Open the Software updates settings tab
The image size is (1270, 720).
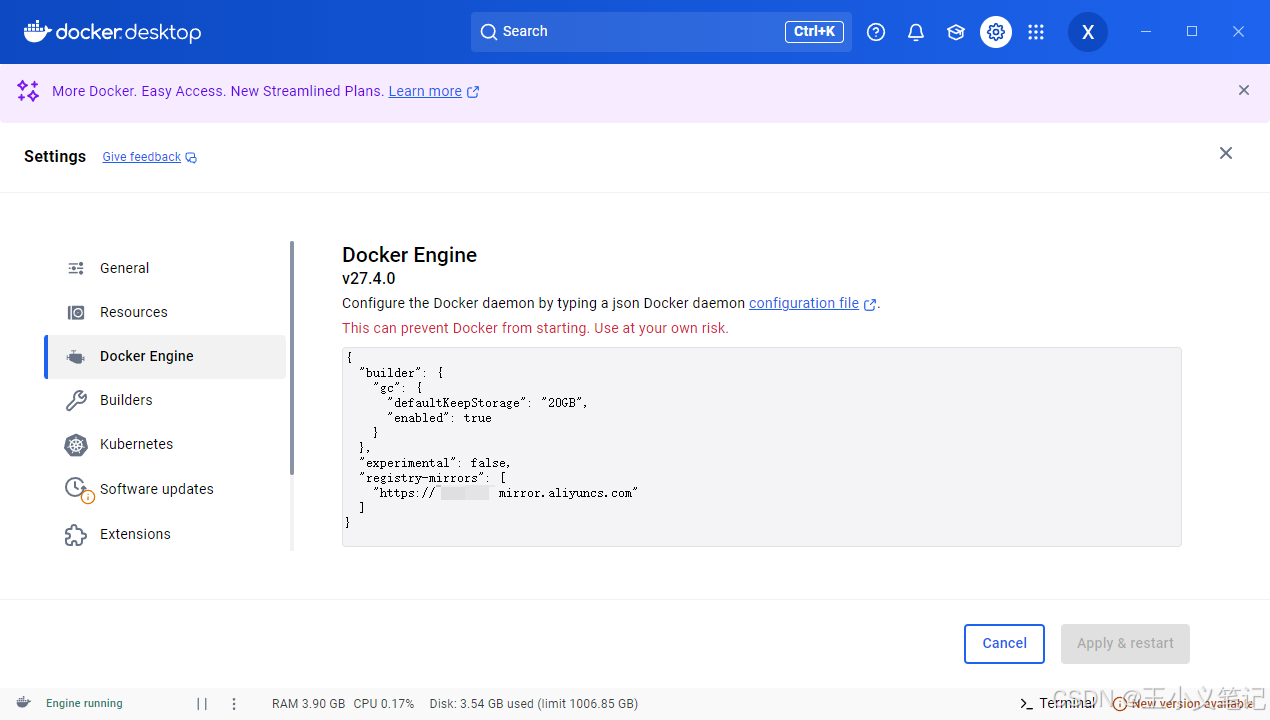pos(165,489)
